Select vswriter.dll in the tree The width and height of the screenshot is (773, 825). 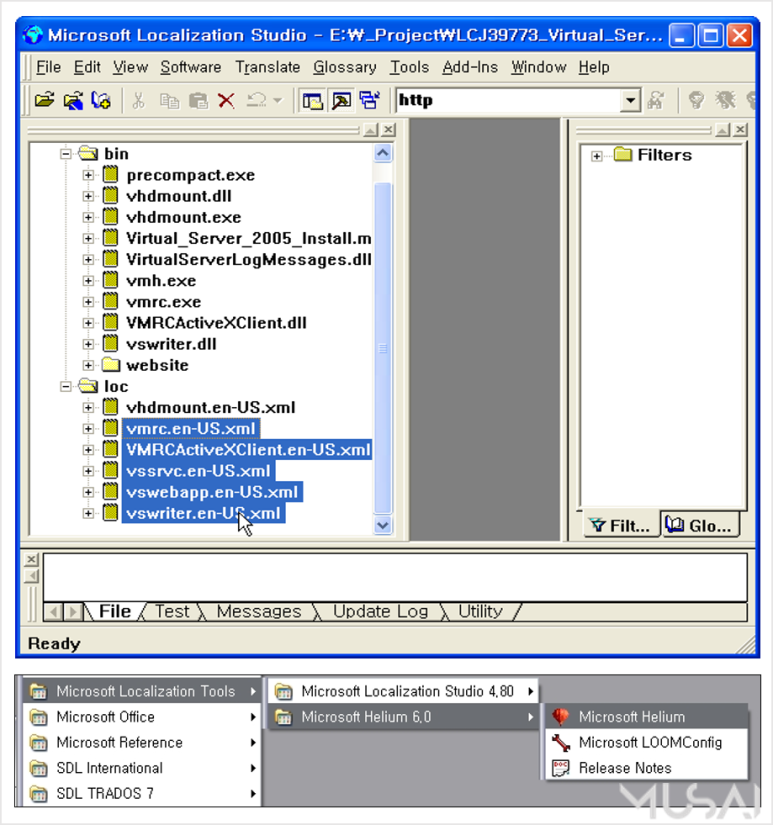pos(171,344)
